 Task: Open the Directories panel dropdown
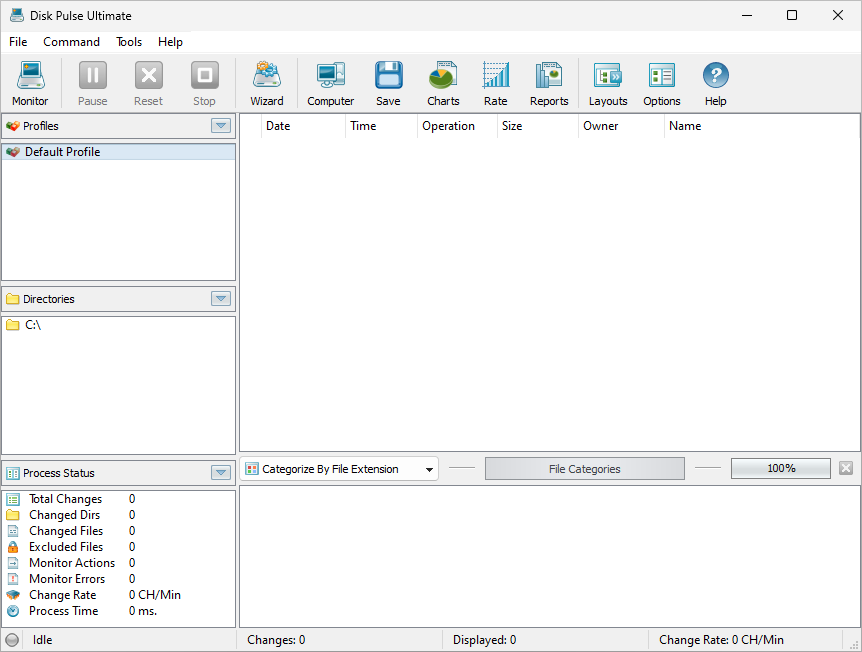pos(220,298)
